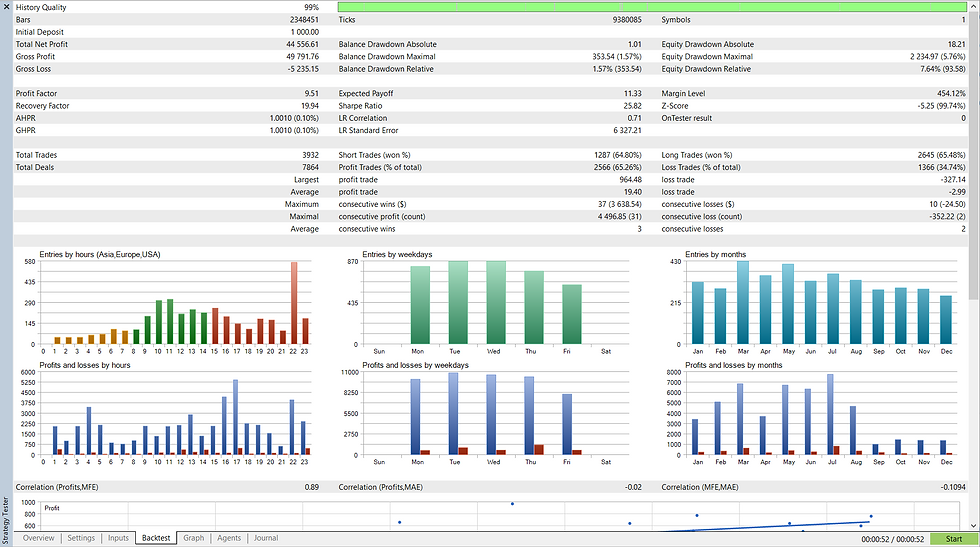Click the LR Correlation value 0.71
Image resolution: width=980 pixels, height=547 pixels.
[x=634, y=118]
